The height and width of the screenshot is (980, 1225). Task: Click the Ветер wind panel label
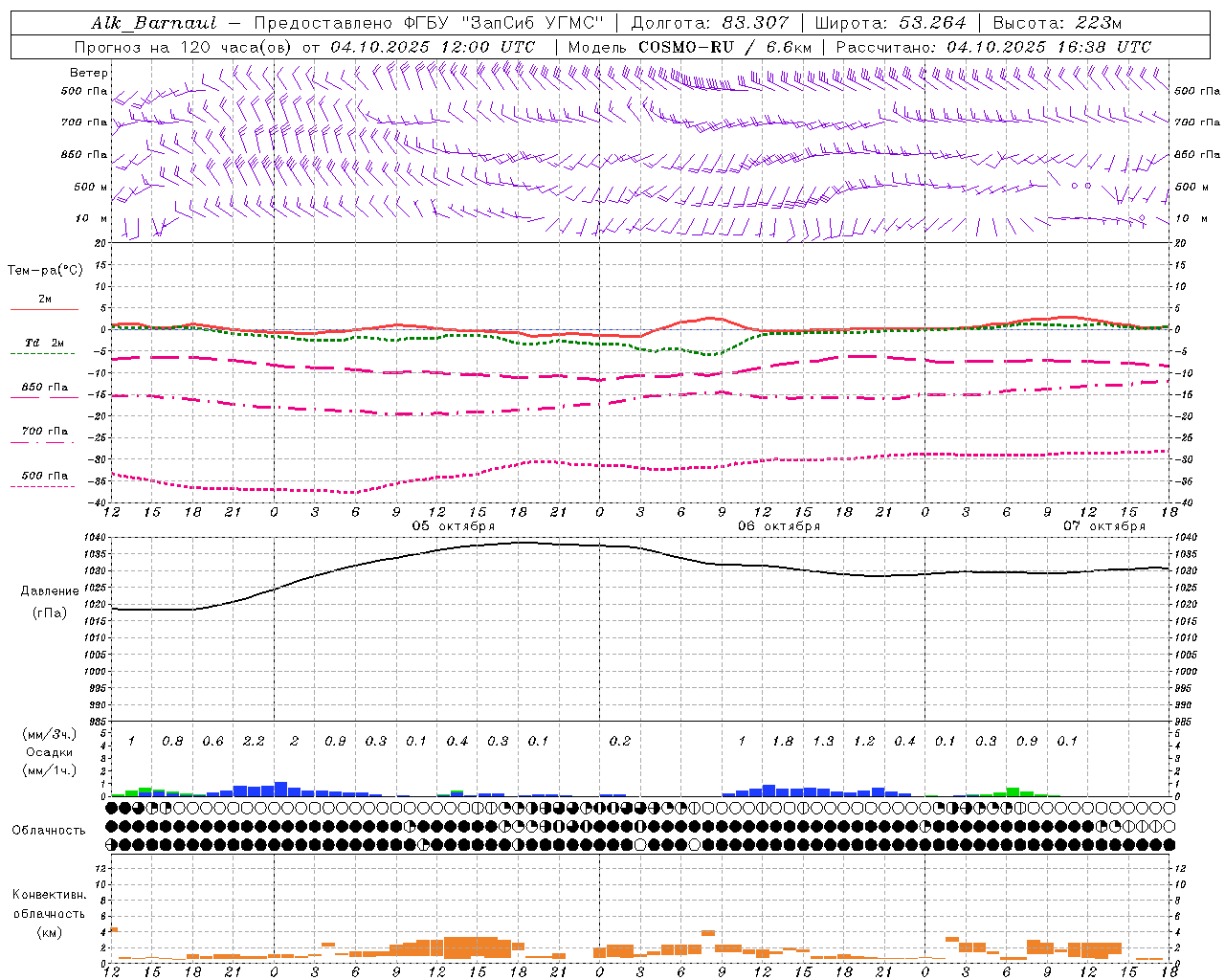(x=89, y=73)
